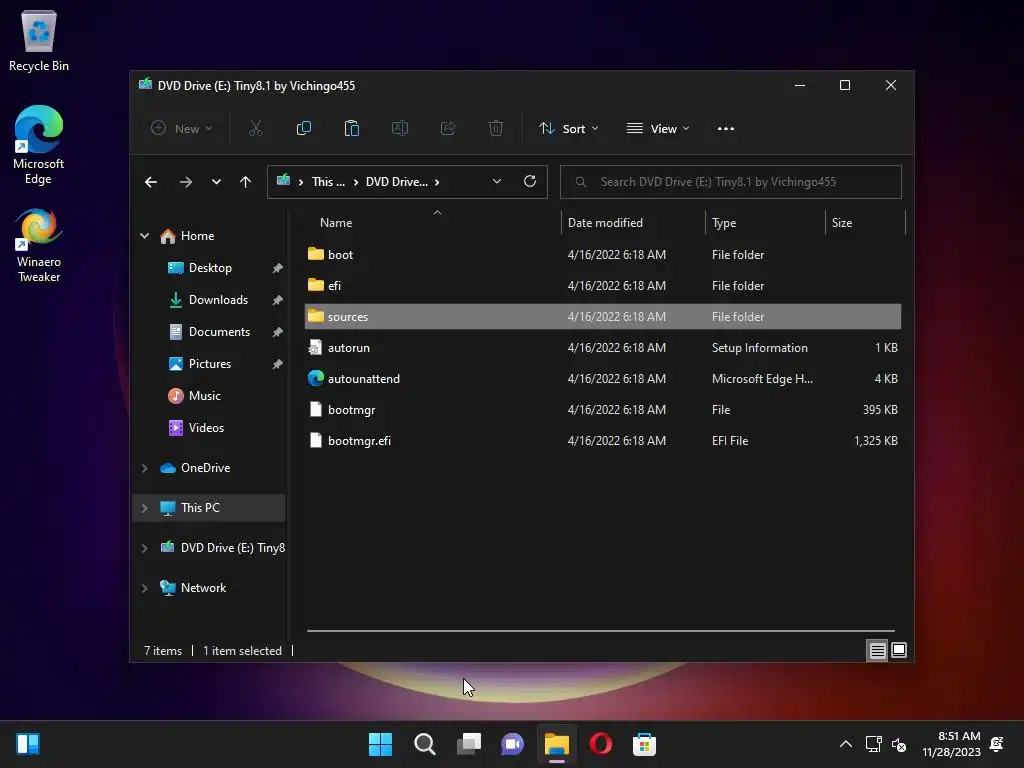Click the 'This ...' breadcrumb segment

click(x=328, y=182)
